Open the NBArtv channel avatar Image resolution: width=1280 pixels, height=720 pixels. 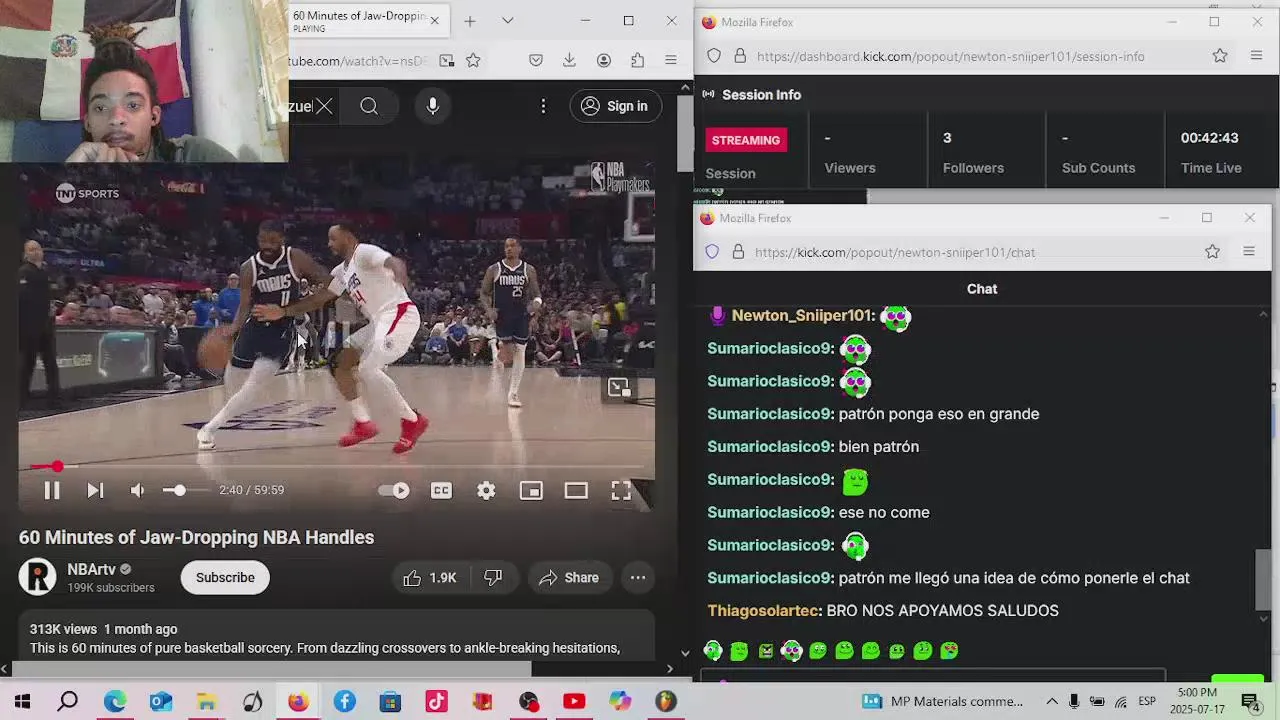click(x=38, y=577)
